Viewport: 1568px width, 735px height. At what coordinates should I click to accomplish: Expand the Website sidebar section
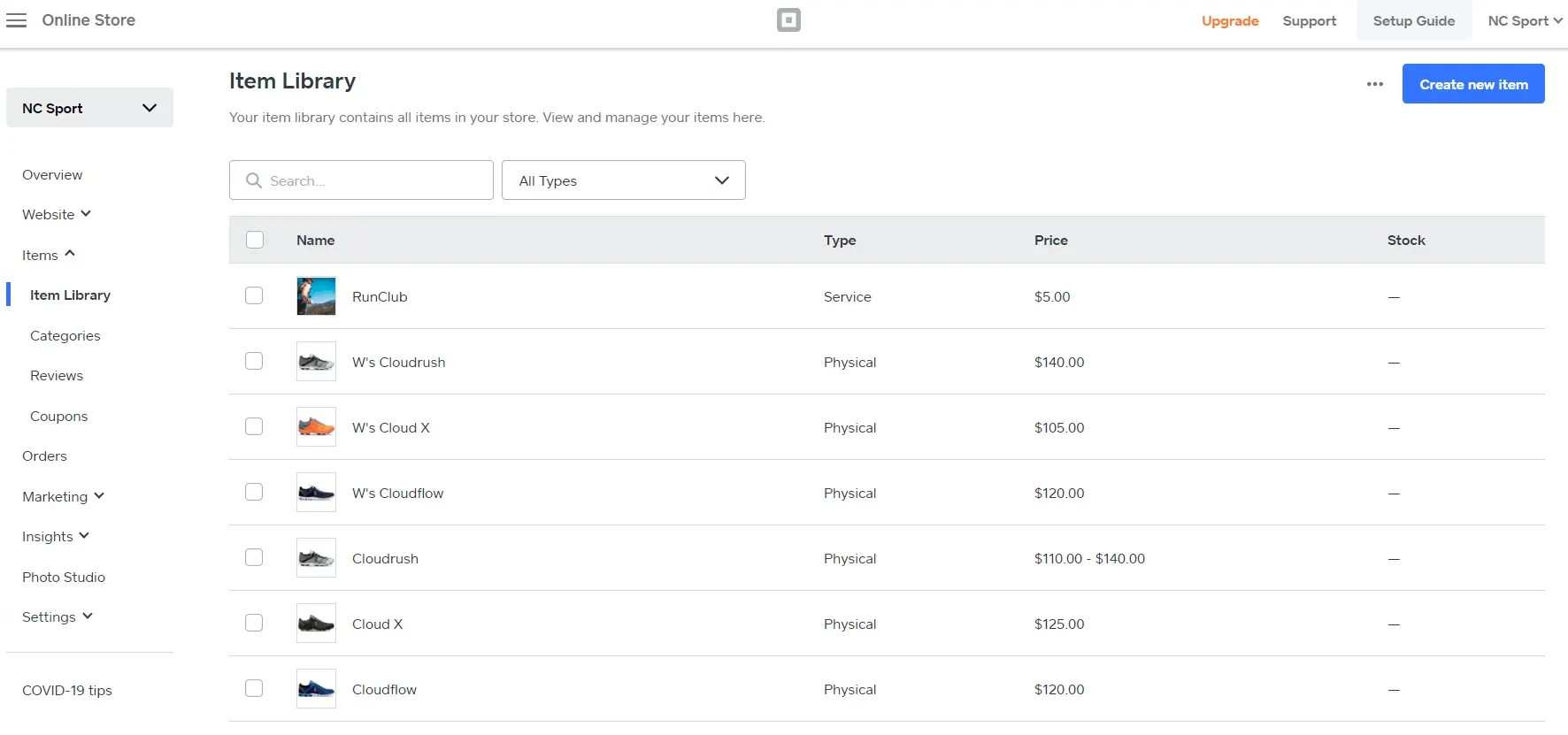click(57, 214)
